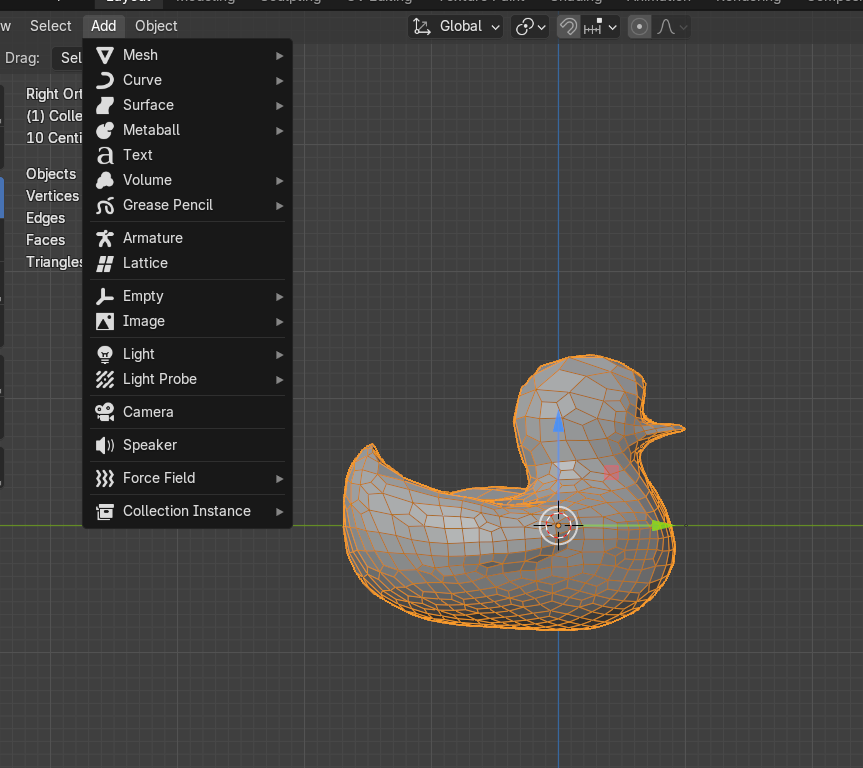Image resolution: width=863 pixels, height=768 pixels.
Task: Choose Armature from the Add menu
Action: (x=187, y=238)
